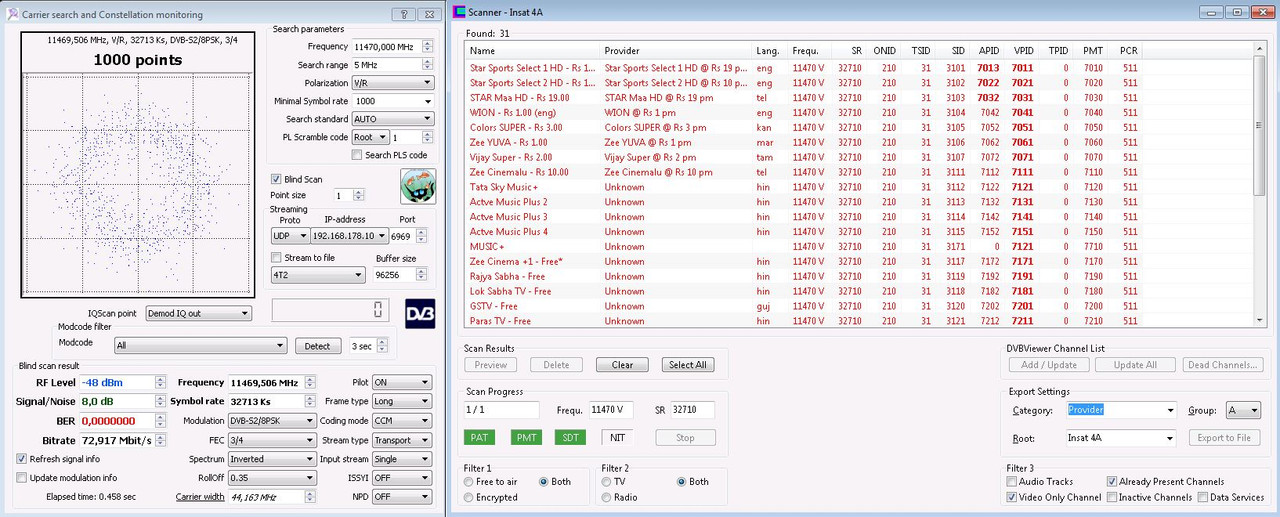This screenshot has width=1280, height=517.
Task: Click the Lang. column header
Action: tap(769, 51)
